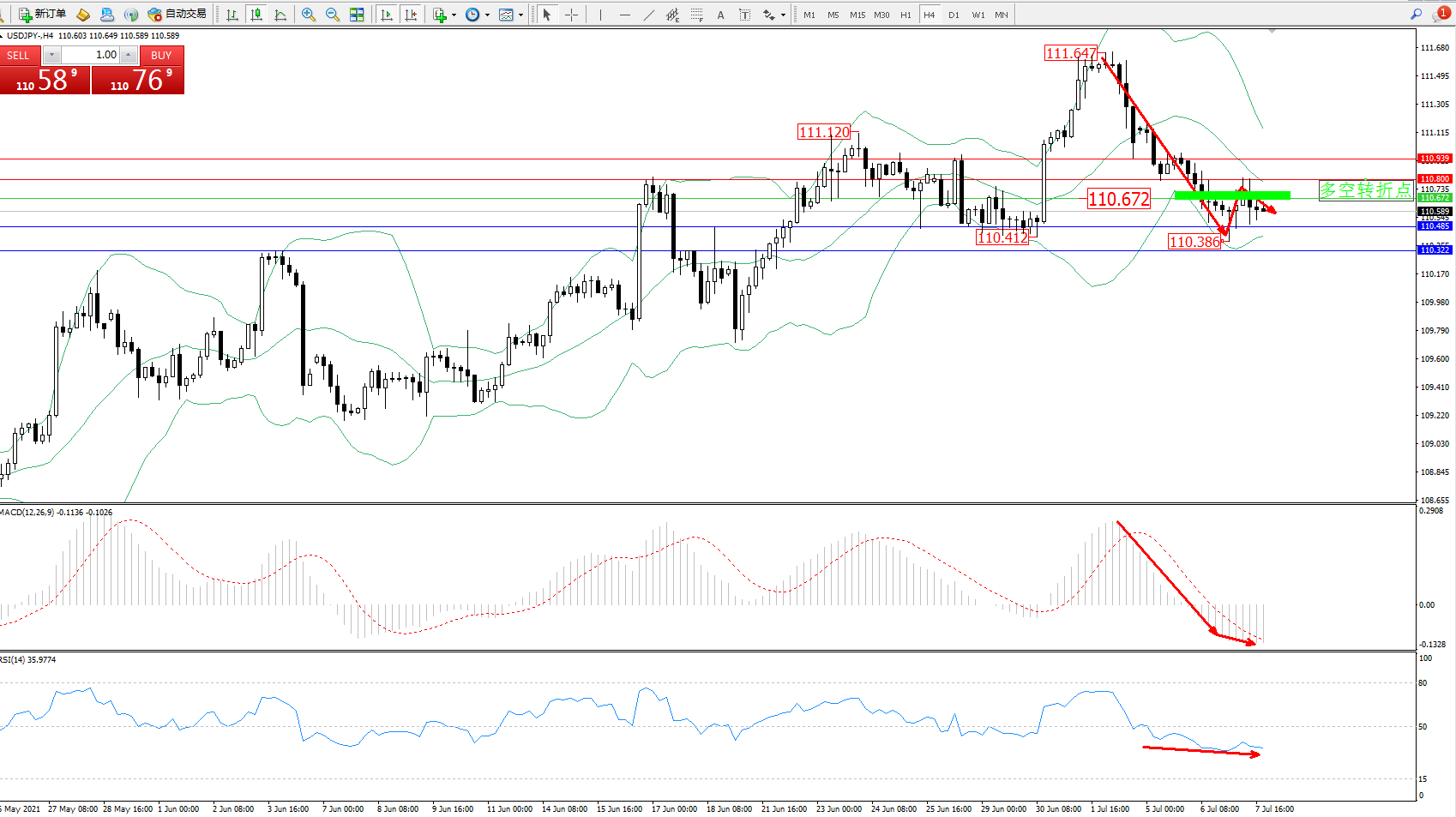Select the crosshair tool
This screenshot has width=1456, height=817.
pos(571,15)
